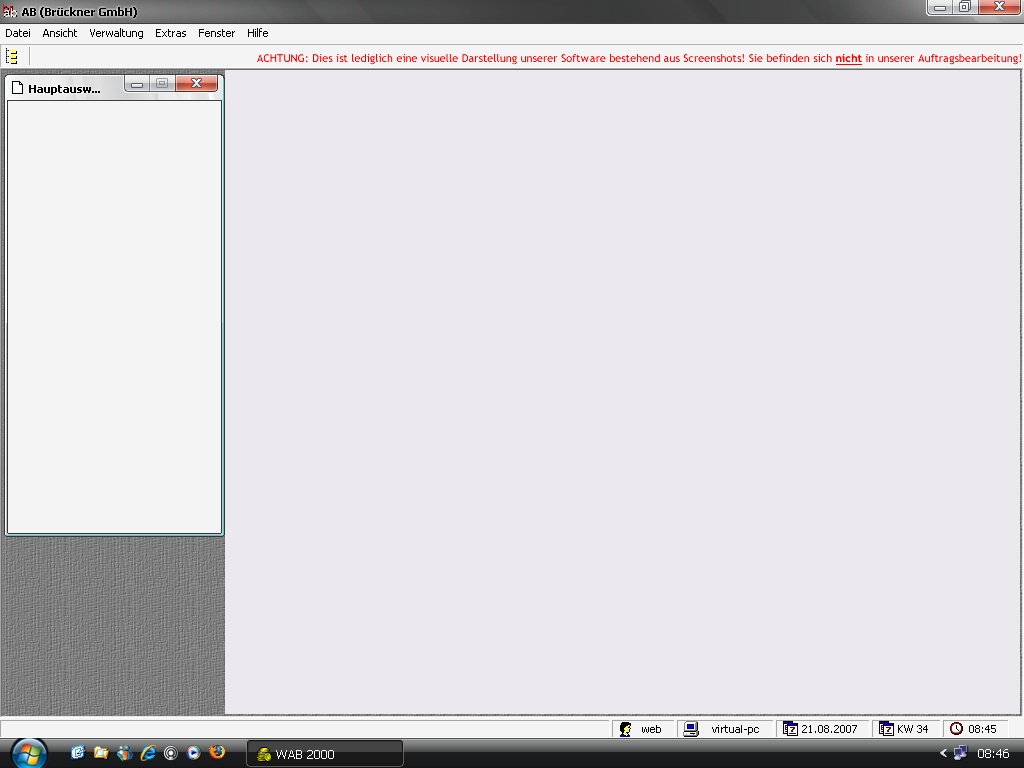Viewport: 1024px width, 768px height.
Task: Minimize the Hauptauswahl child window
Action: 137,84
